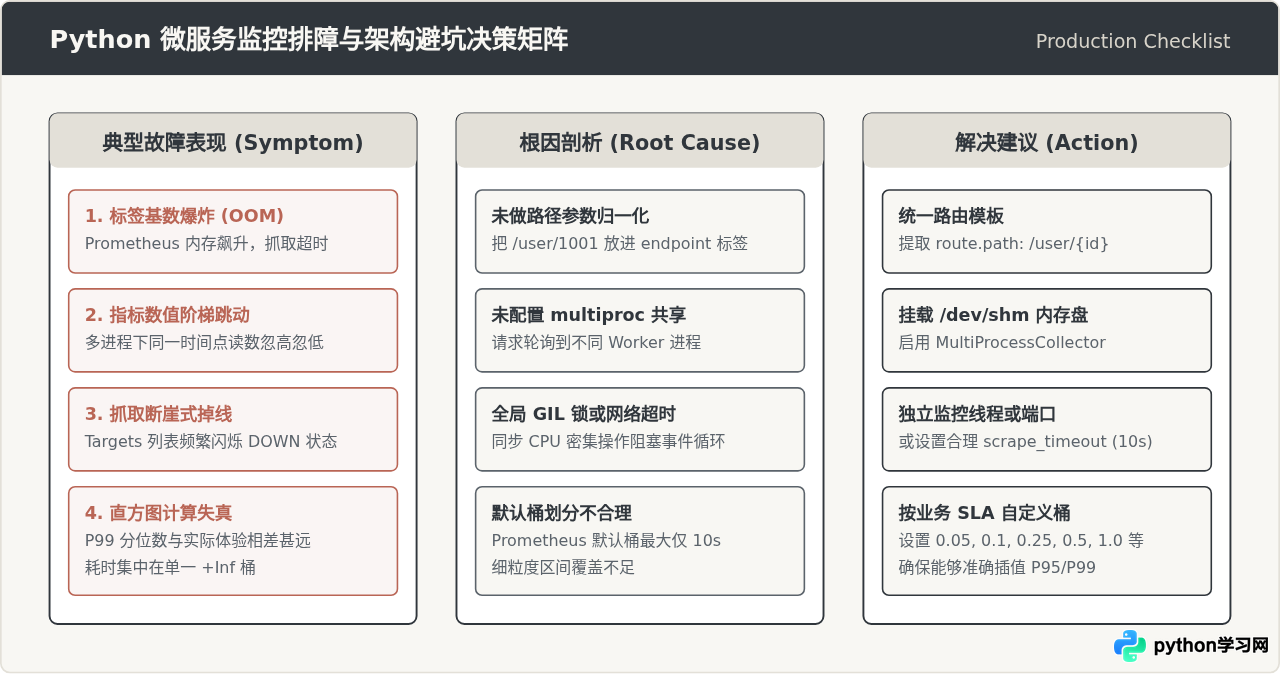Click the heading 按业务 SLA 自定义桶

[x=984, y=513]
